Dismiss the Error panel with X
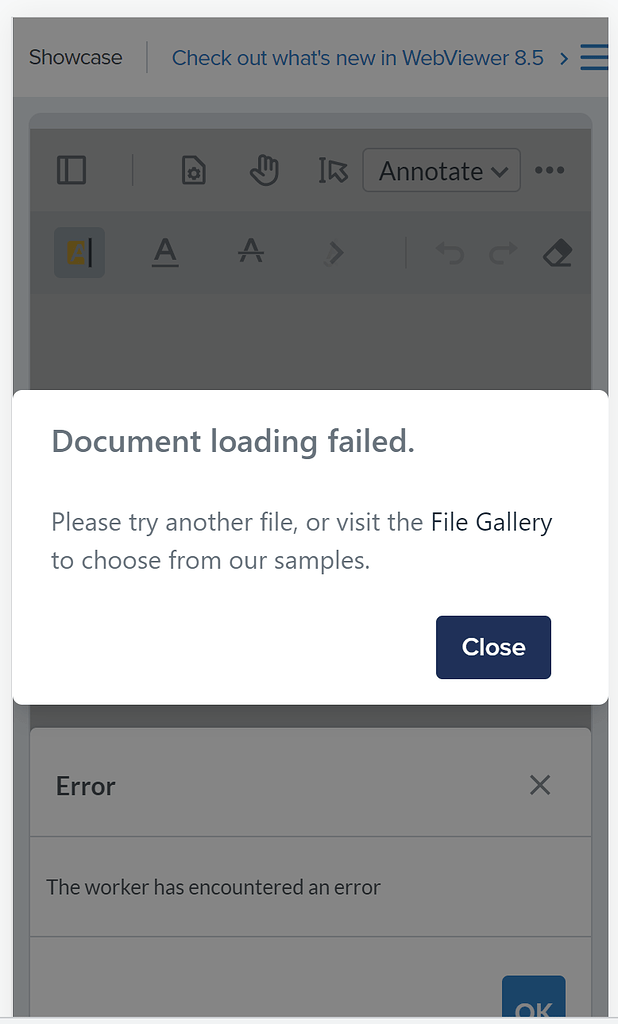The width and height of the screenshot is (618, 1024). [540, 785]
